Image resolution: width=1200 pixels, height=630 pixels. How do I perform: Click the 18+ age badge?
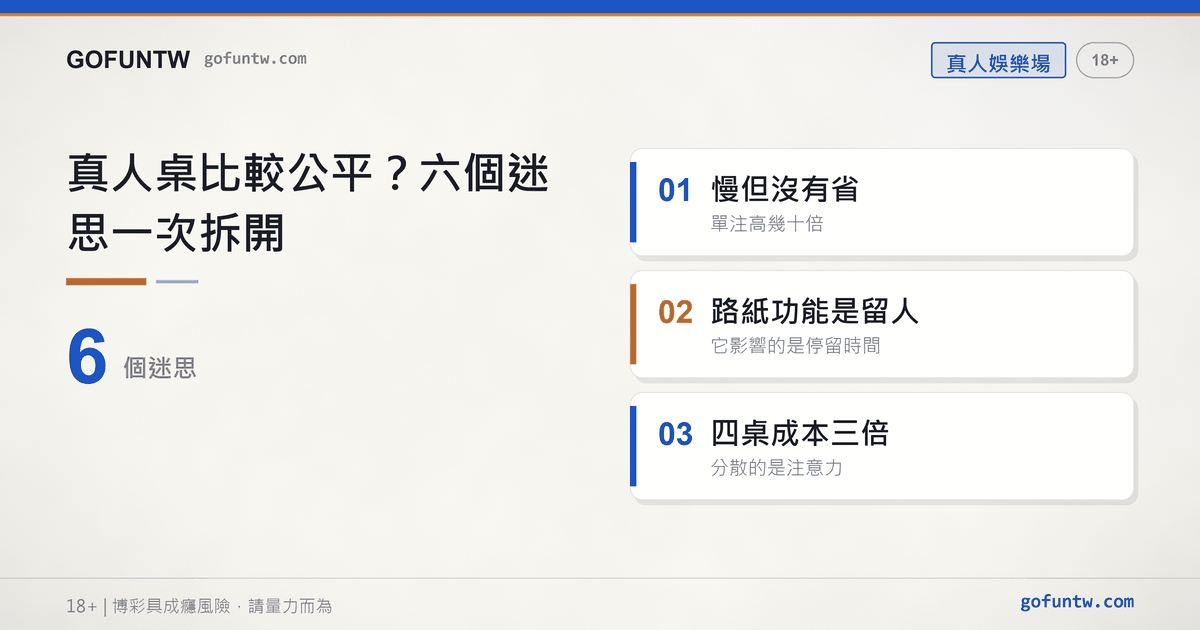[1105, 61]
